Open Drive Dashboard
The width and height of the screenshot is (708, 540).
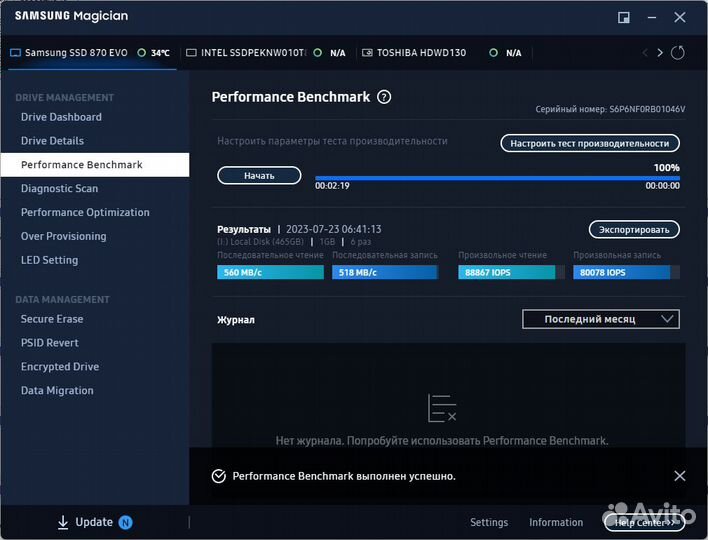tap(61, 117)
